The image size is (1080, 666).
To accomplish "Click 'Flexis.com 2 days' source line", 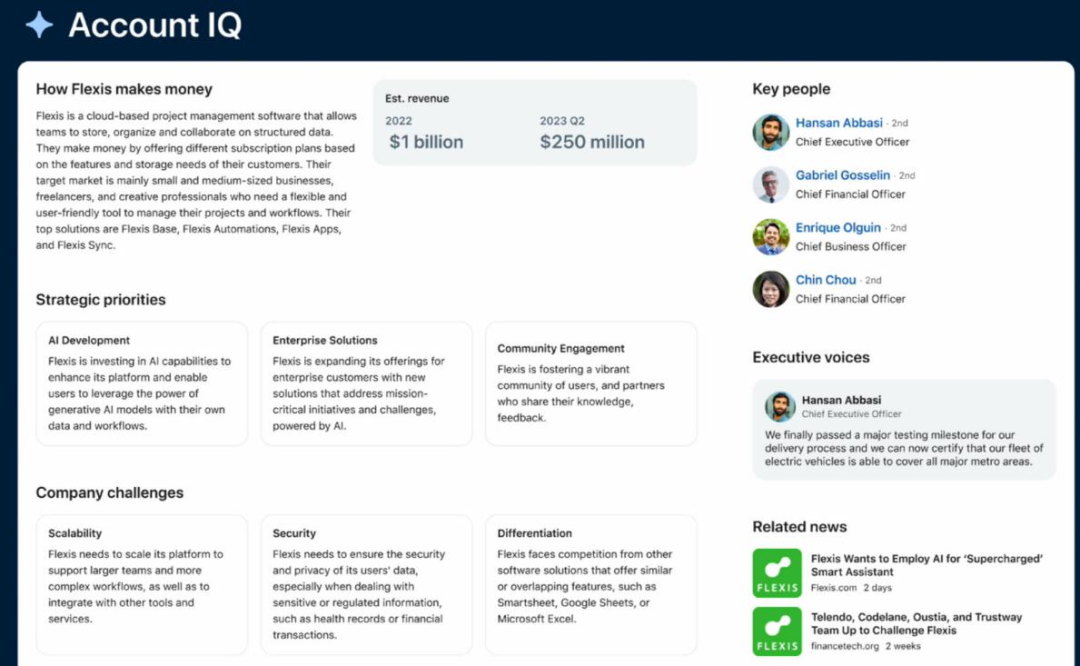I will tap(851, 588).
